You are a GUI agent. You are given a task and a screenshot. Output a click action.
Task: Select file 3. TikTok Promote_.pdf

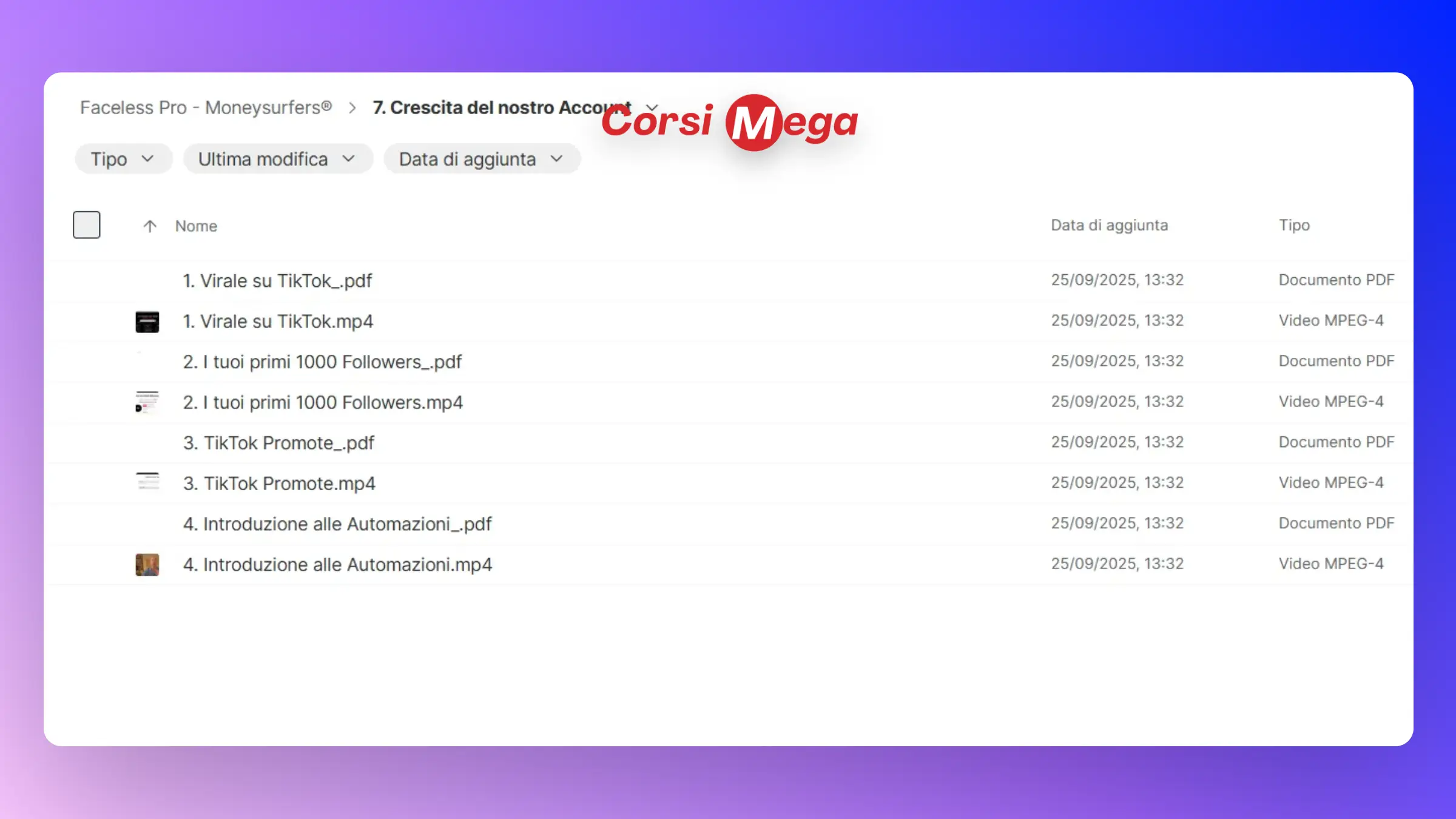(278, 443)
